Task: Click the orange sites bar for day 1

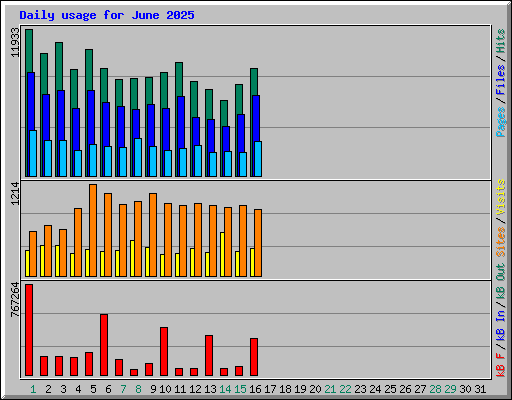Action: (33, 254)
